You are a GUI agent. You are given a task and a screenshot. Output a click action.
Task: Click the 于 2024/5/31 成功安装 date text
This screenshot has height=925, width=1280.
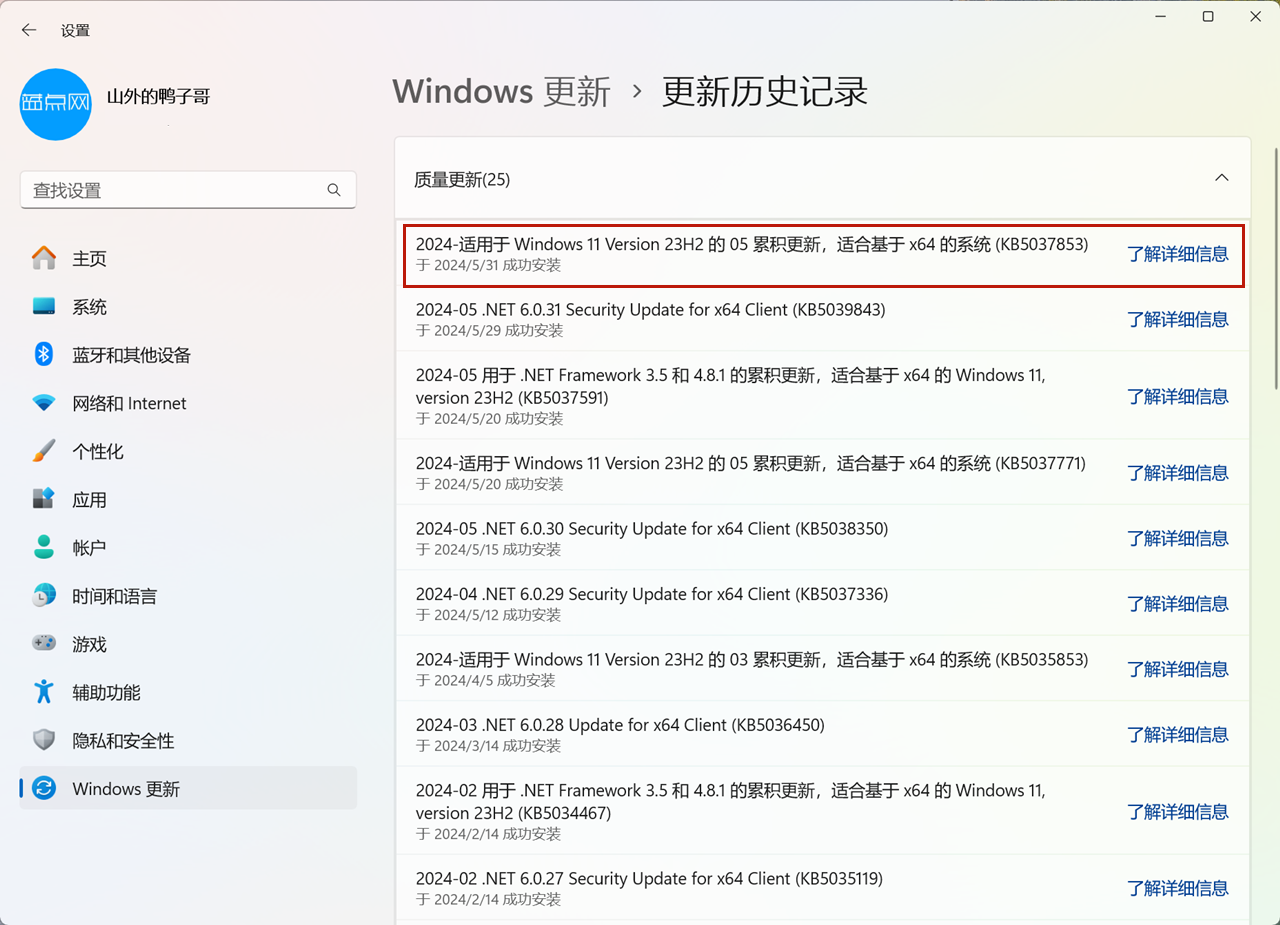click(x=488, y=266)
